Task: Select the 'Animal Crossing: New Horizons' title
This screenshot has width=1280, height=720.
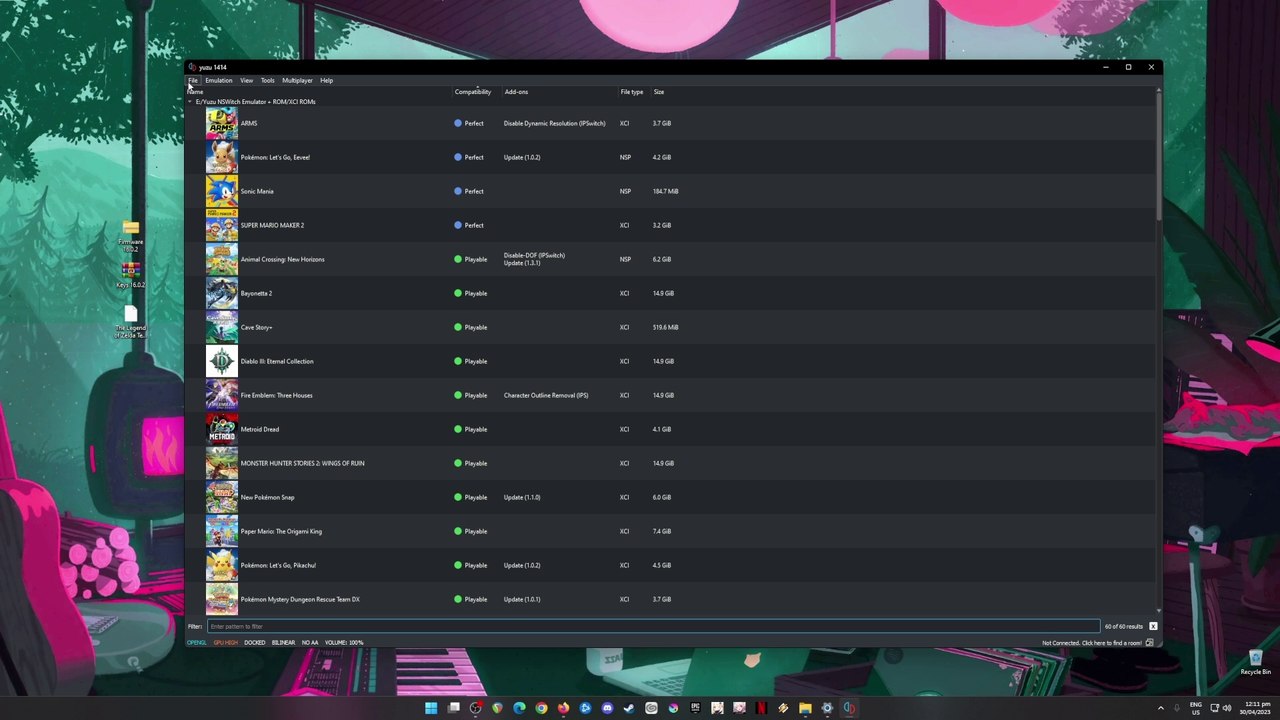Action: pyautogui.click(x=283, y=259)
